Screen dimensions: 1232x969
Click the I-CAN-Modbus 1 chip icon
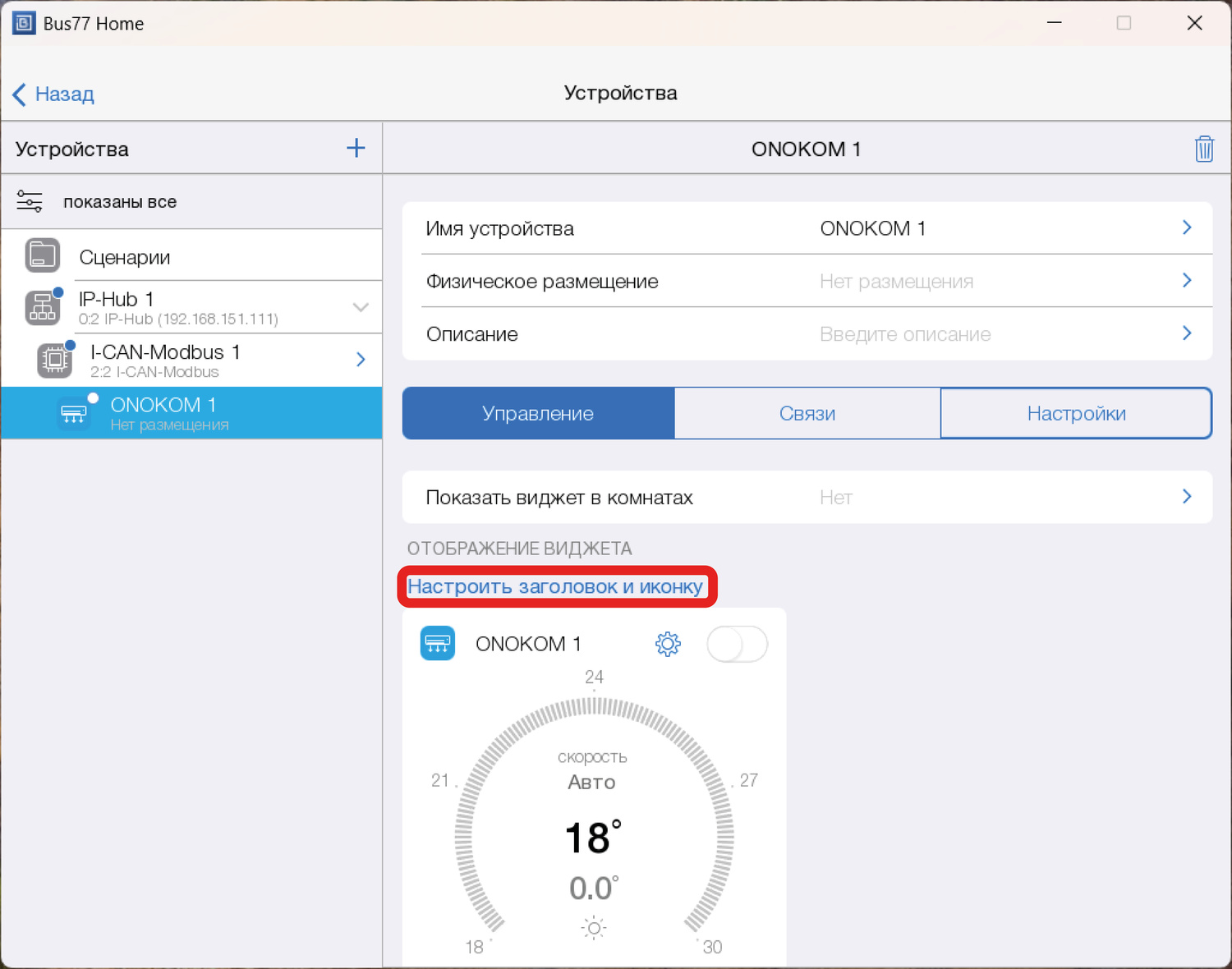tap(55, 360)
